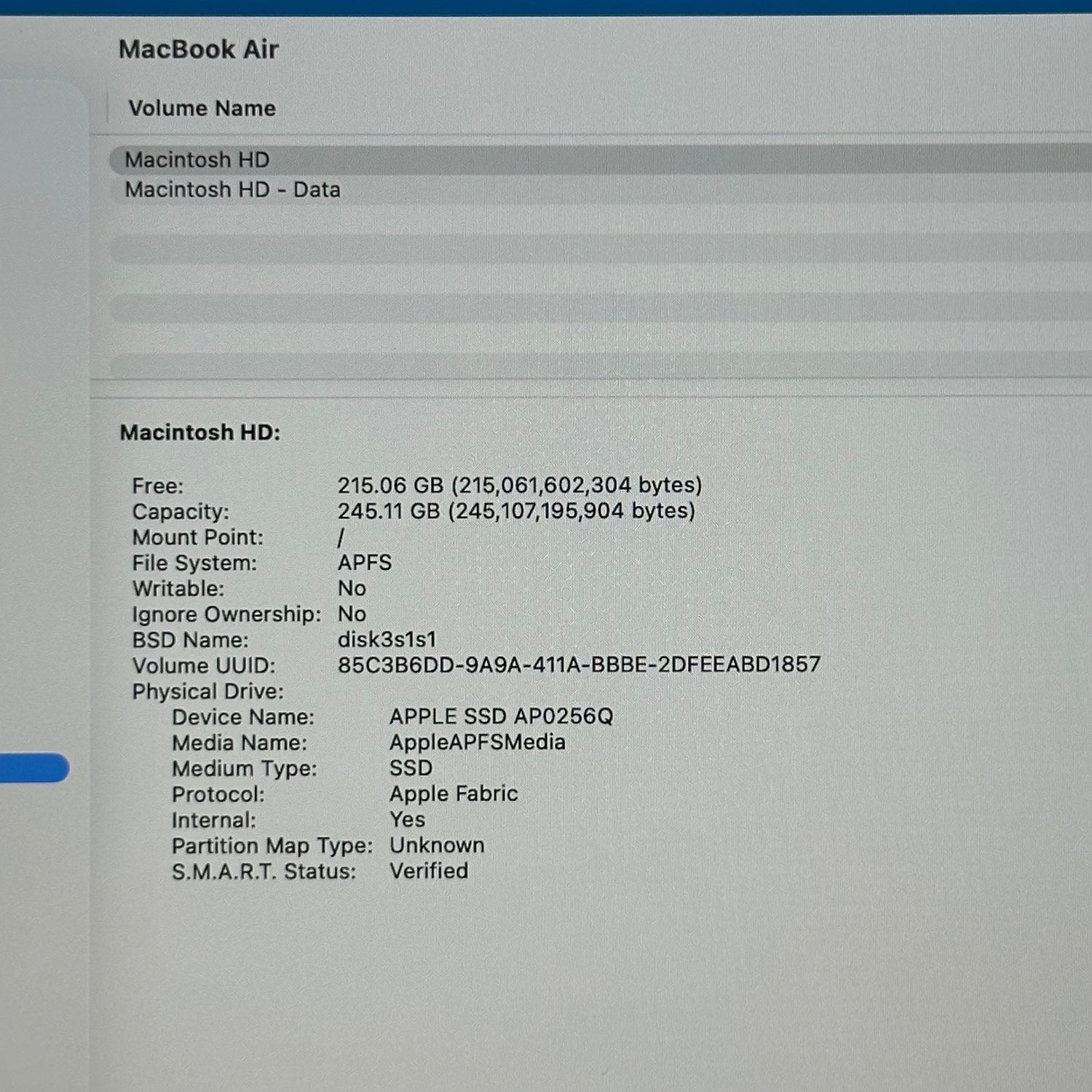Click the Media Name AppleAPFSMedia
1092x1092 pixels.
coord(477,743)
